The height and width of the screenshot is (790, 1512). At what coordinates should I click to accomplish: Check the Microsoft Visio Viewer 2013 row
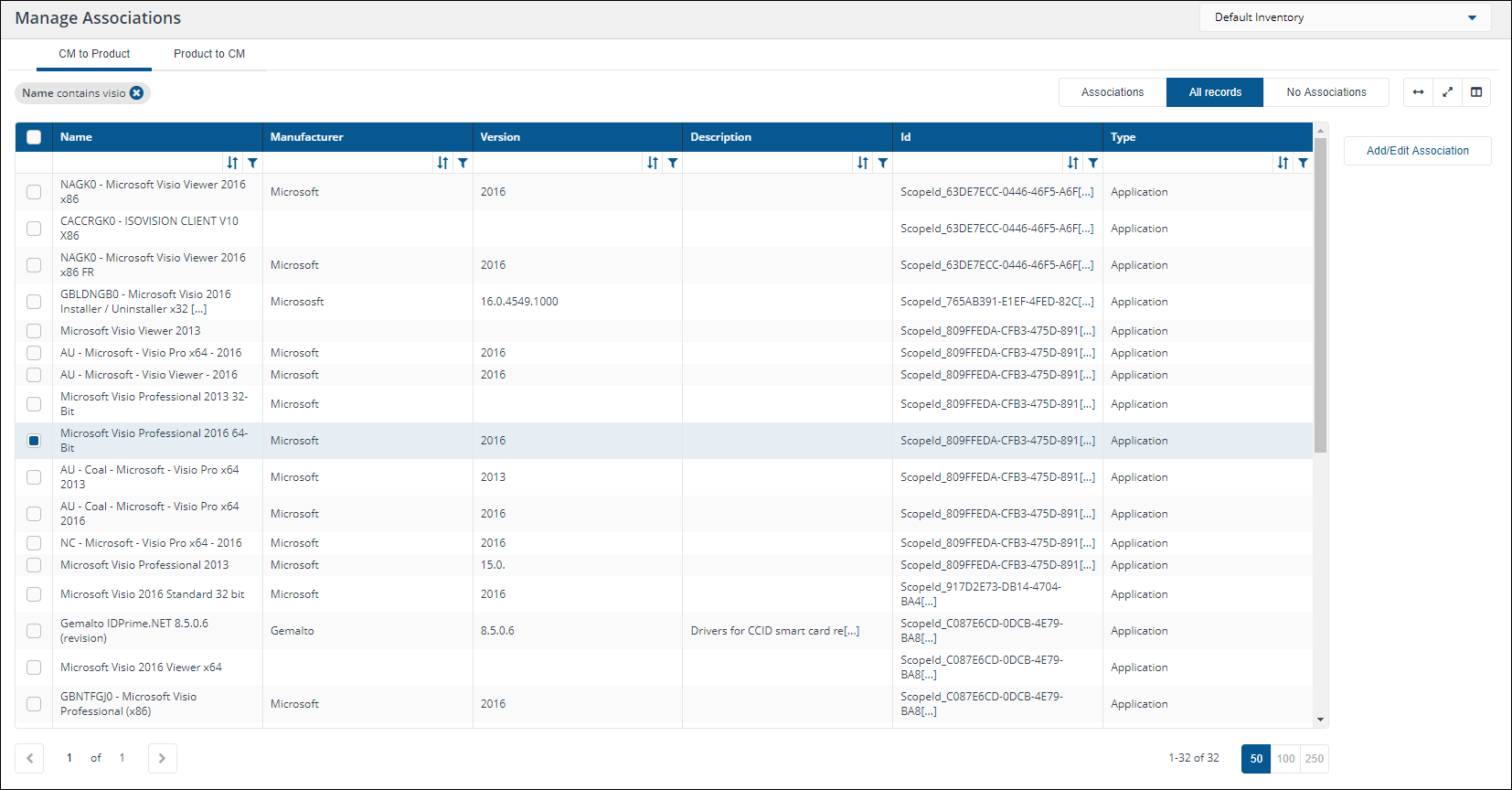click(34, 331)
